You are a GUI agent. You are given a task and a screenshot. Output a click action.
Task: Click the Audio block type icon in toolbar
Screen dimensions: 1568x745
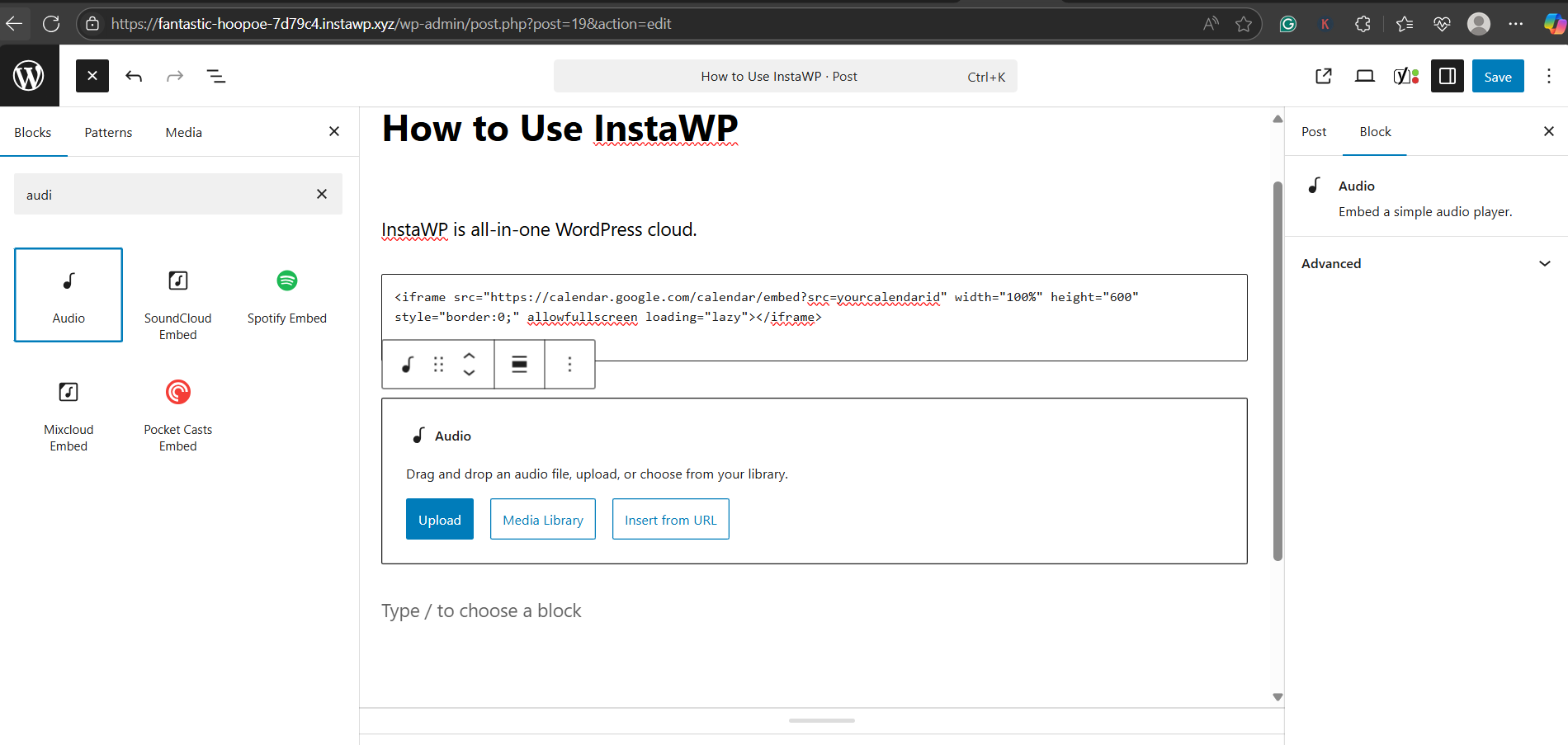pos(408,364)
